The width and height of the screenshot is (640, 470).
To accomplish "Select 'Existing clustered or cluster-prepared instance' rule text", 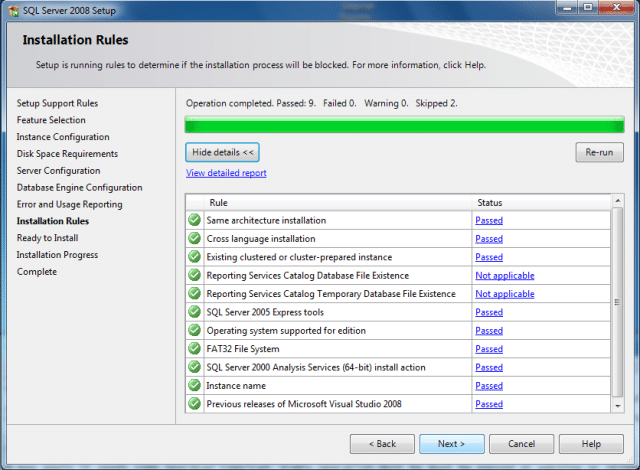I will pos(299,257).
